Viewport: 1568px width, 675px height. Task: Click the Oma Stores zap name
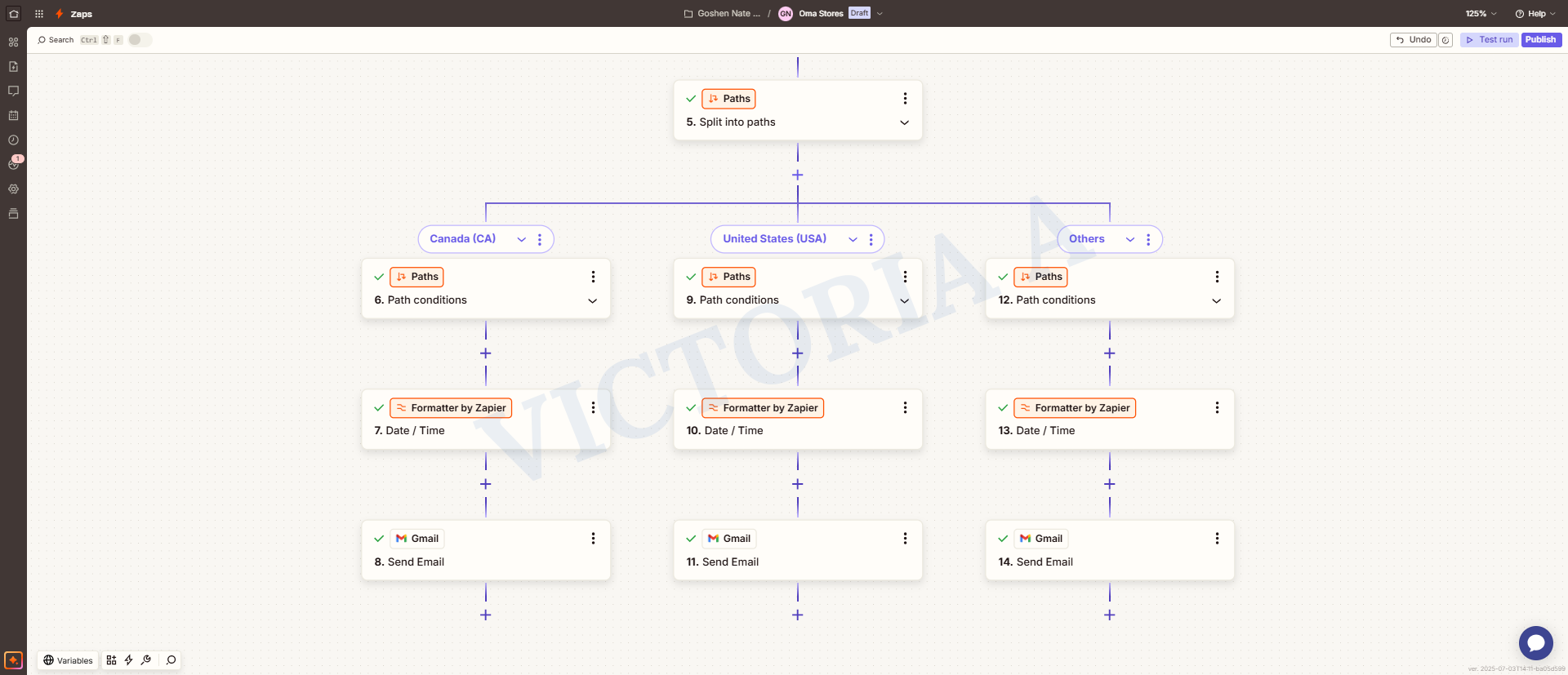click(821, 14)
